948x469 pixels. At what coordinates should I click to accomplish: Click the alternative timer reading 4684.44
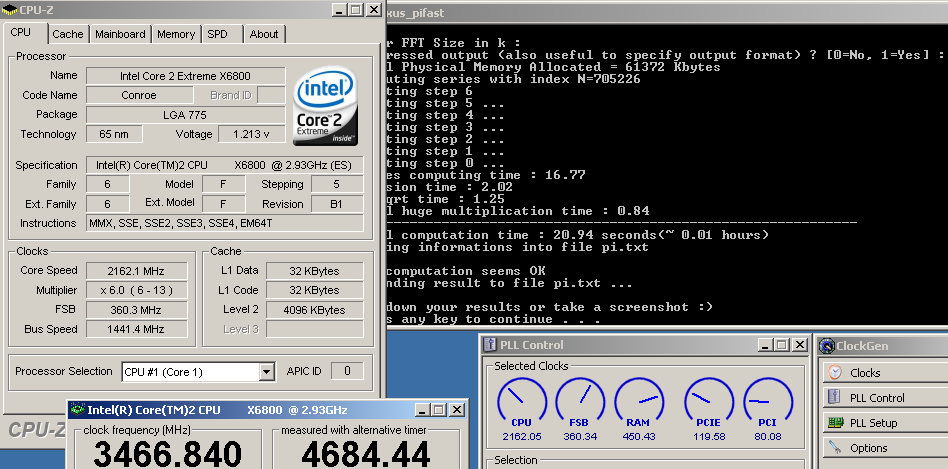[366, 454]
